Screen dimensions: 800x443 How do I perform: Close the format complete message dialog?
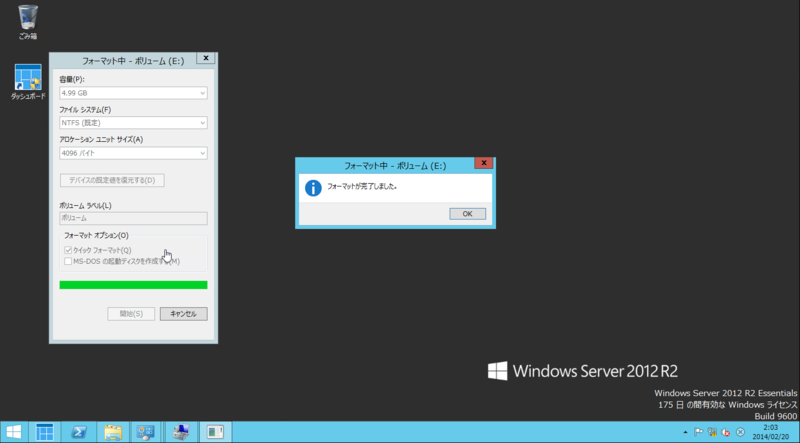[x=484, y=163]
